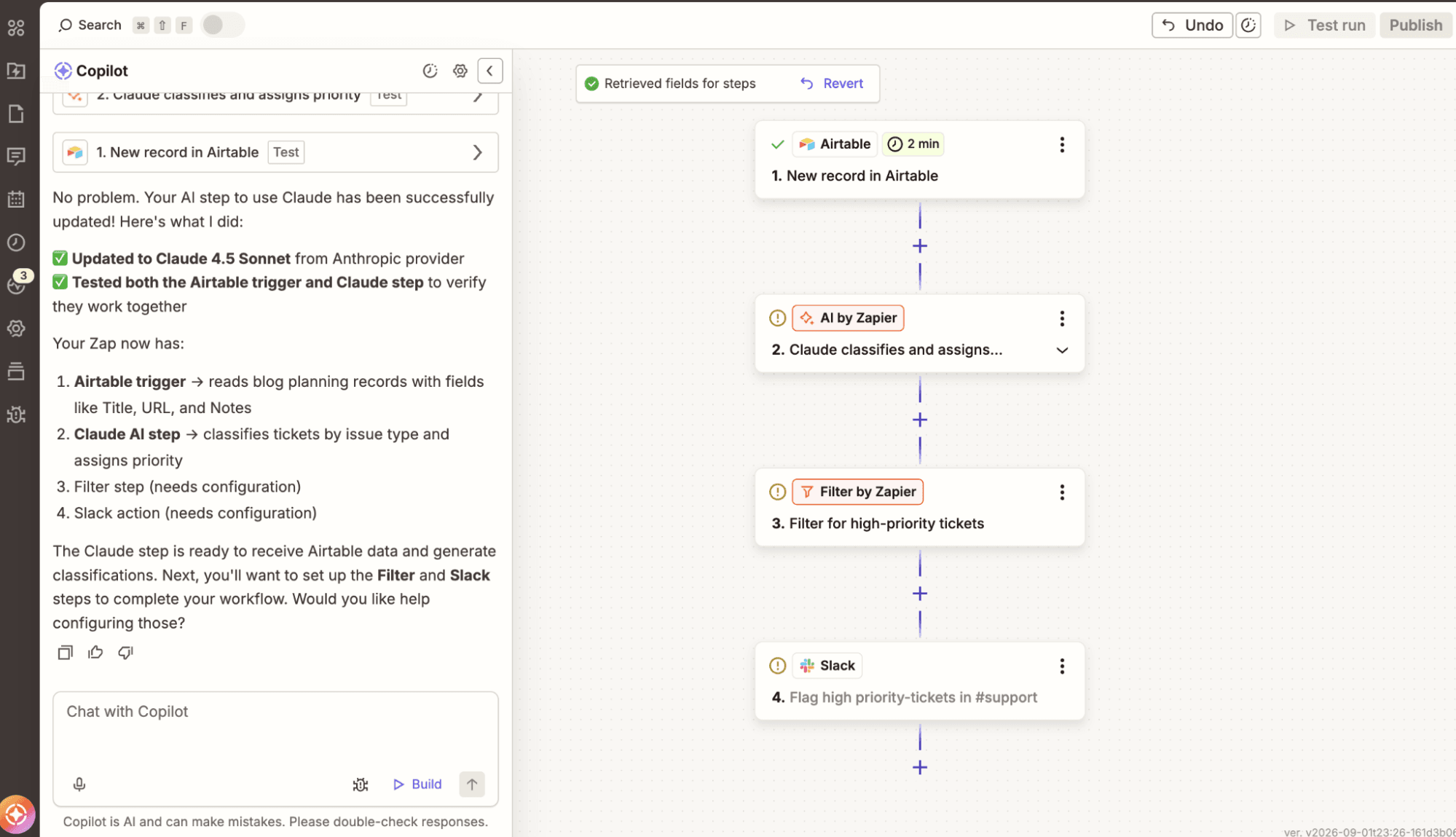The width and height of the screenshot is (1456, 837).
Task: Click warning icon on Filter by Zapier step
Action: 777,492
